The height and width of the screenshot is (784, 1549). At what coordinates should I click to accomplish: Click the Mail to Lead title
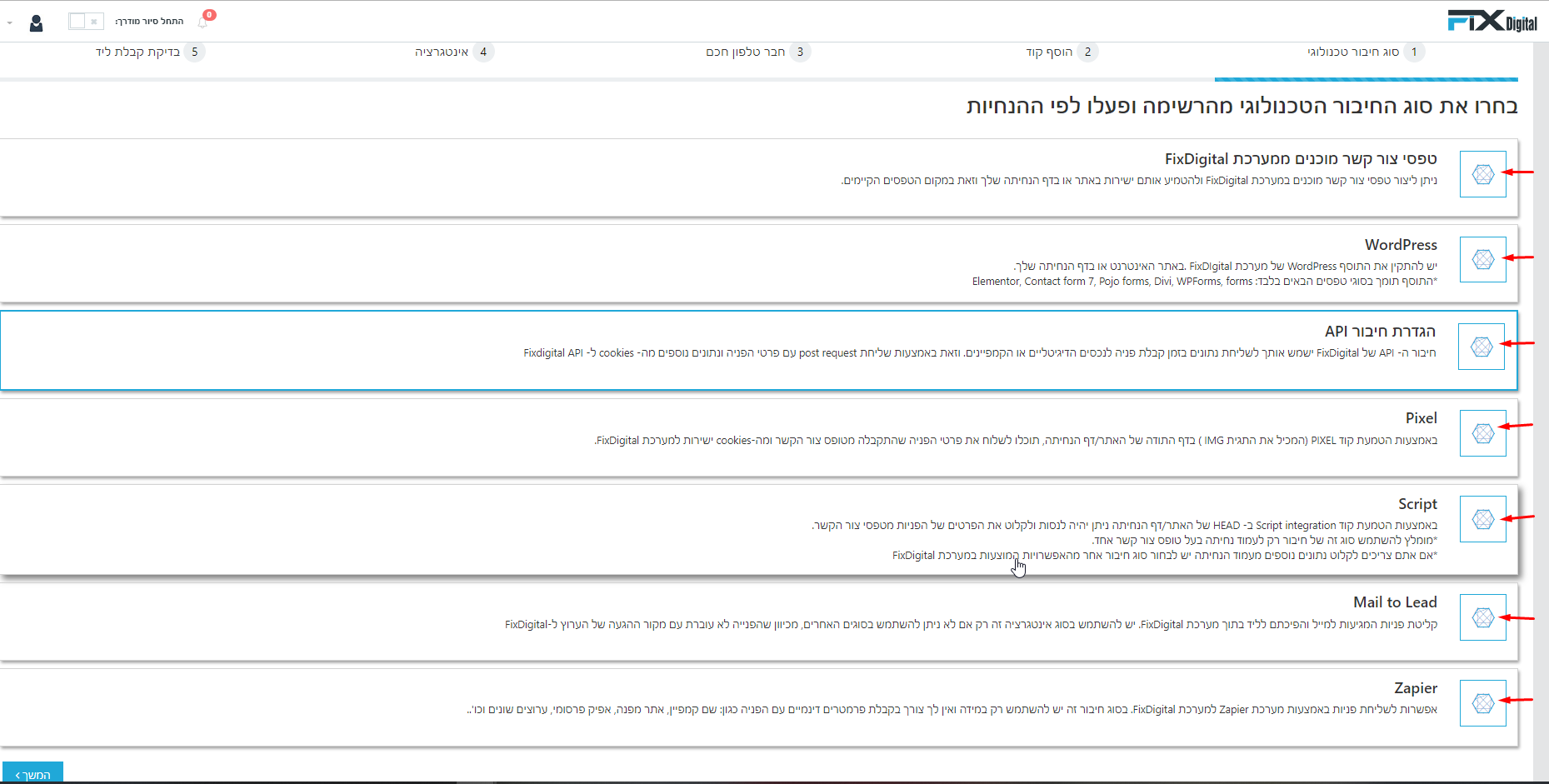coord(1395,602)
